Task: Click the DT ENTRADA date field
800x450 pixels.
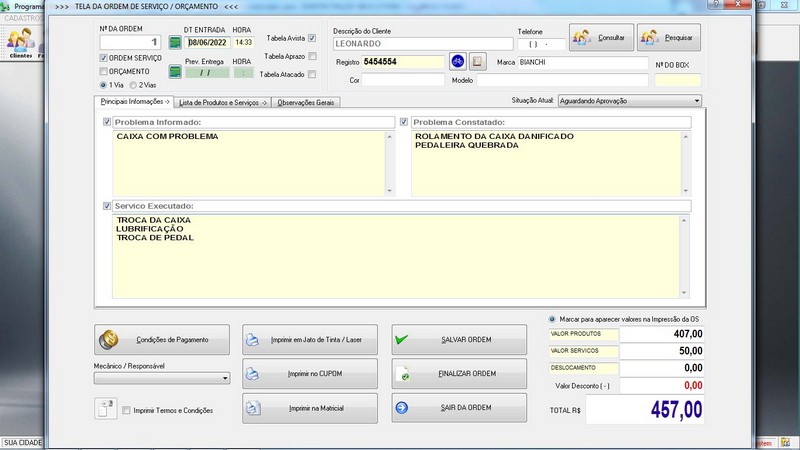Action: pos(207,42)
